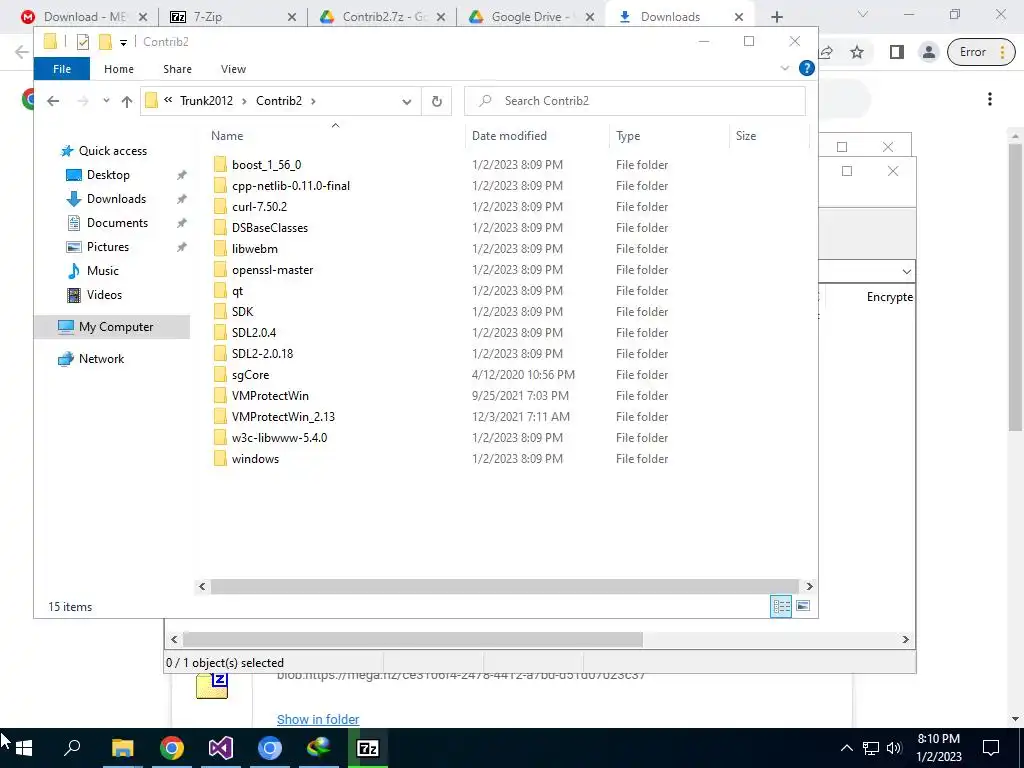Open Desktop in navigation pane
This screenshot has width=1024, height=768.
point(108,175)
